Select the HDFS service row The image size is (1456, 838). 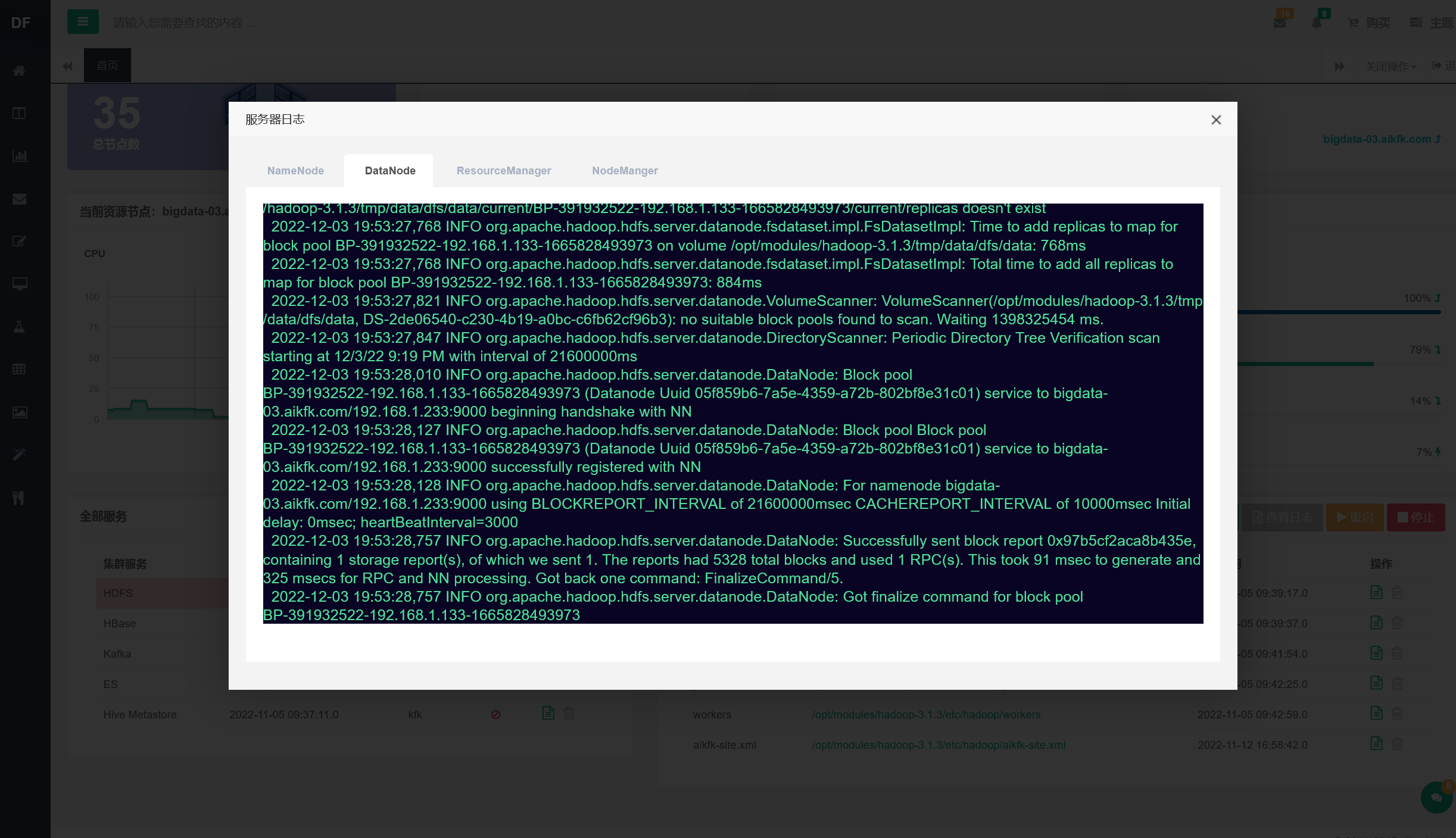click(162, 593)
